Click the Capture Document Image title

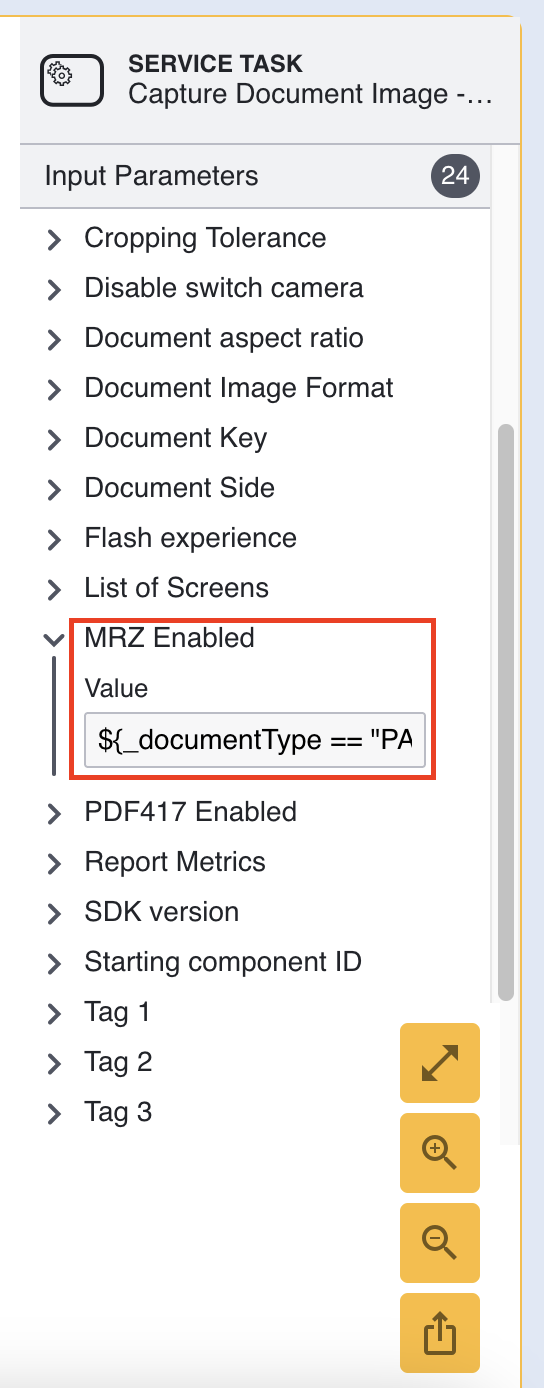click(x=310, y=96)
